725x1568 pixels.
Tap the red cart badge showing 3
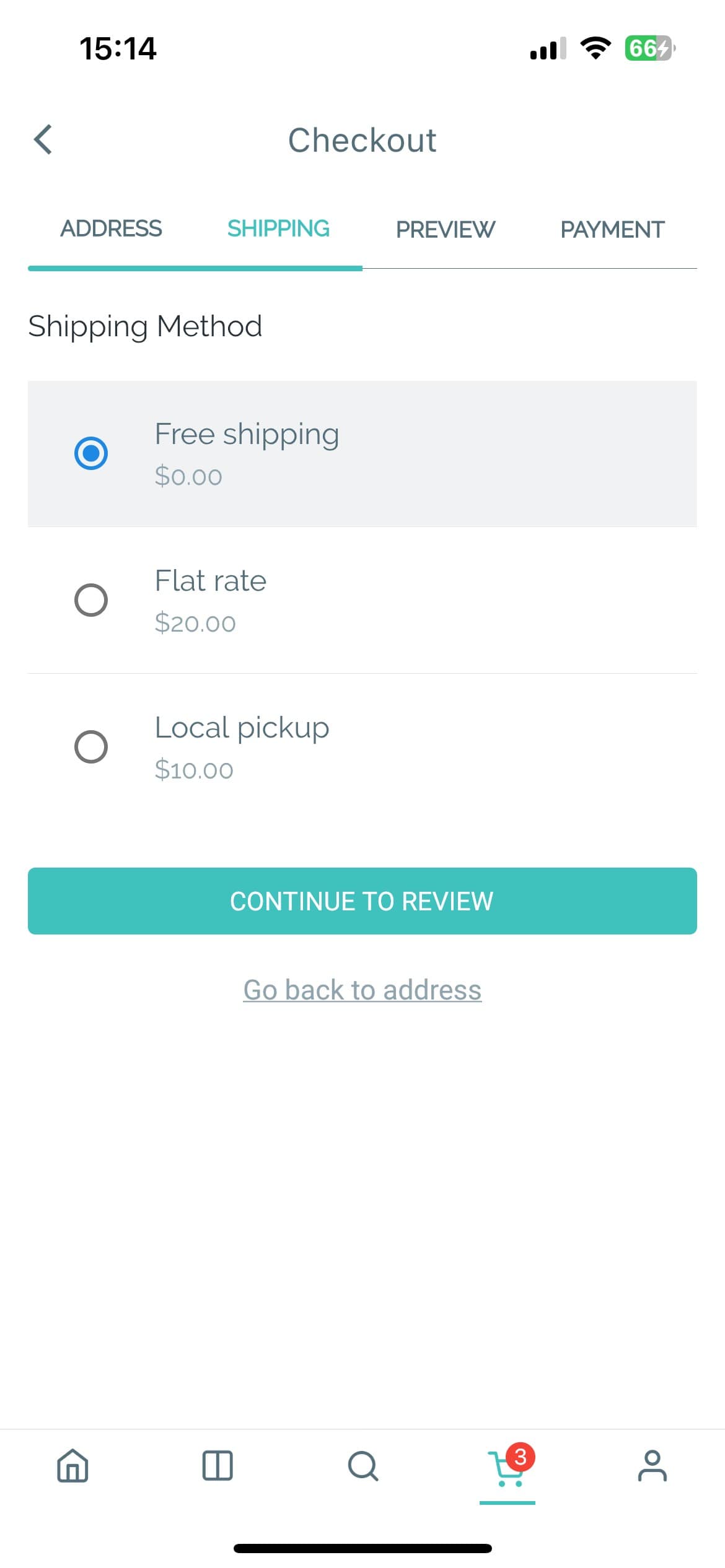click(x=521, y=1457)
